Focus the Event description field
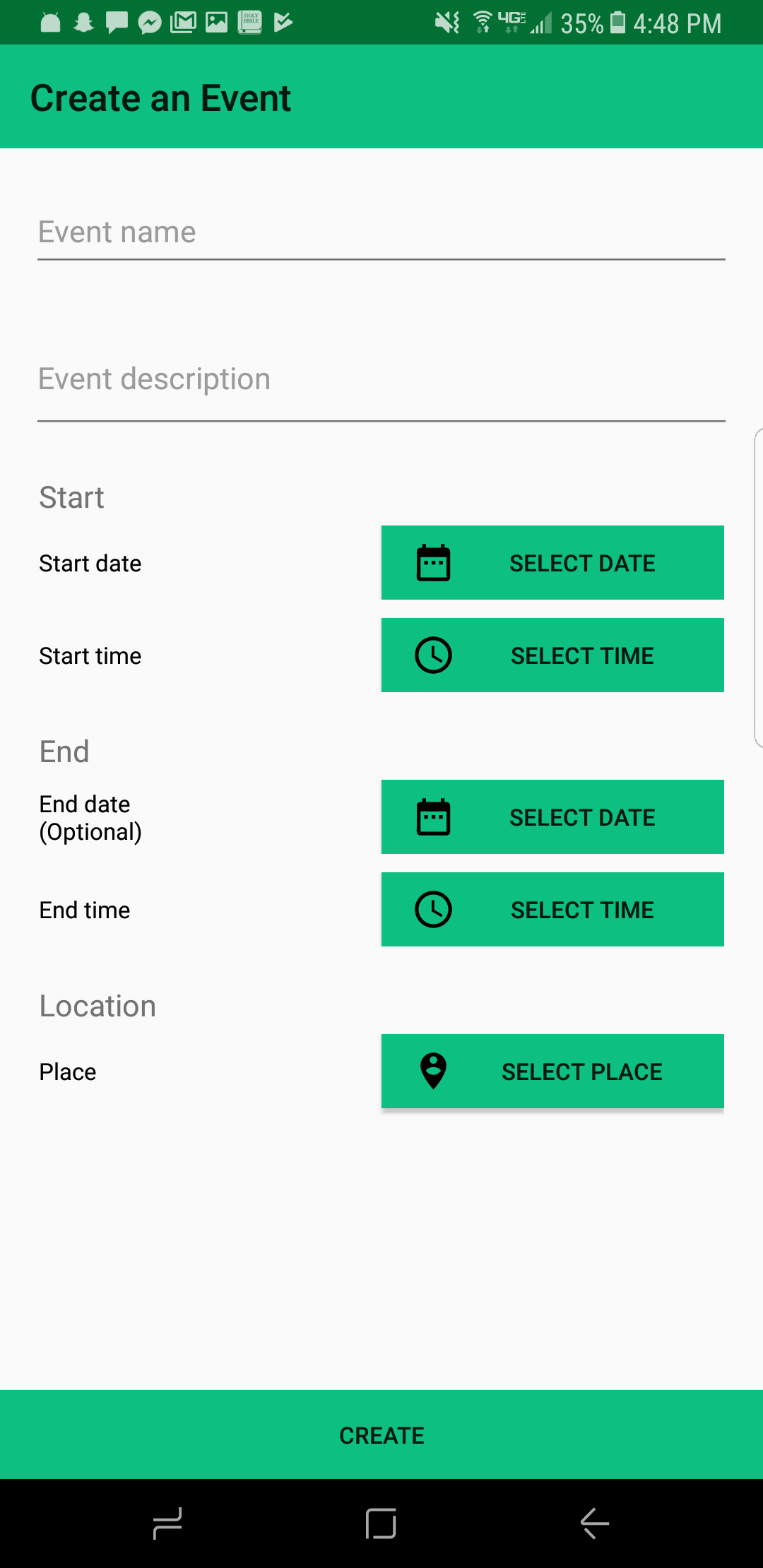 (381, 379)
